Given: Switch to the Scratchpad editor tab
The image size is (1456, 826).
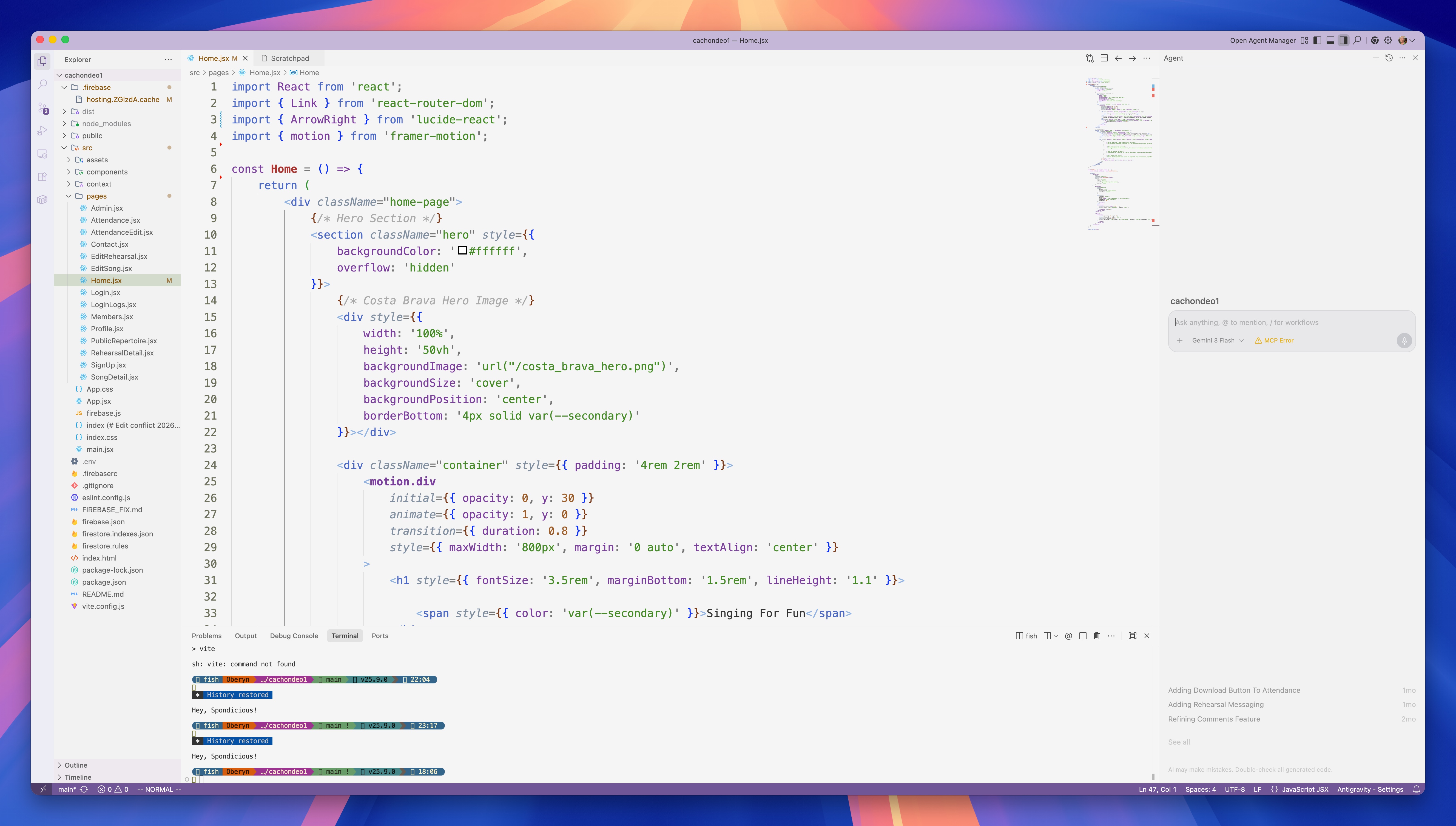Looking at the screenshot, I should coord(289,58).
